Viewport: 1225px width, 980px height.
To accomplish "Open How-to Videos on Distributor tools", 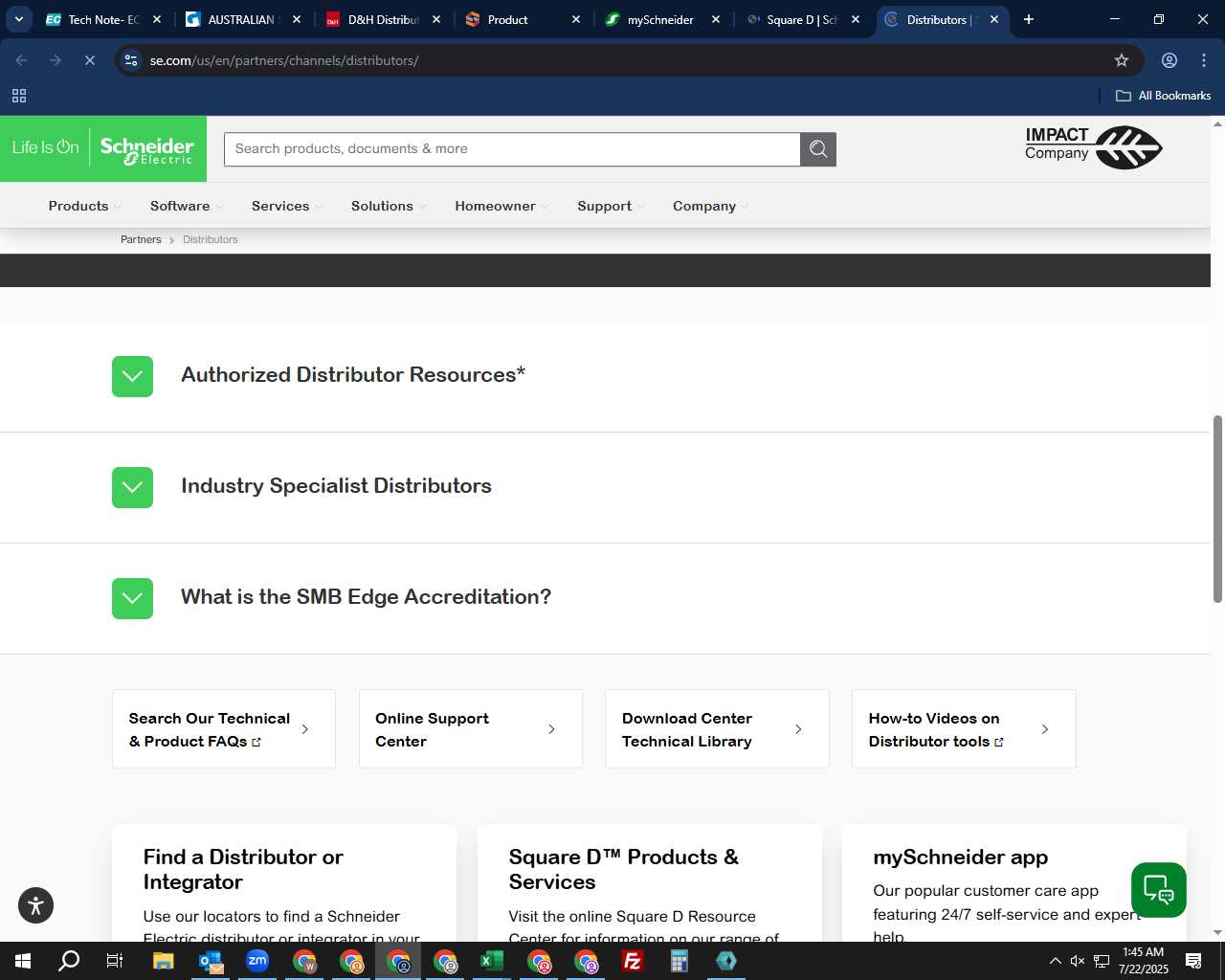I will click(x=964, y=729).
